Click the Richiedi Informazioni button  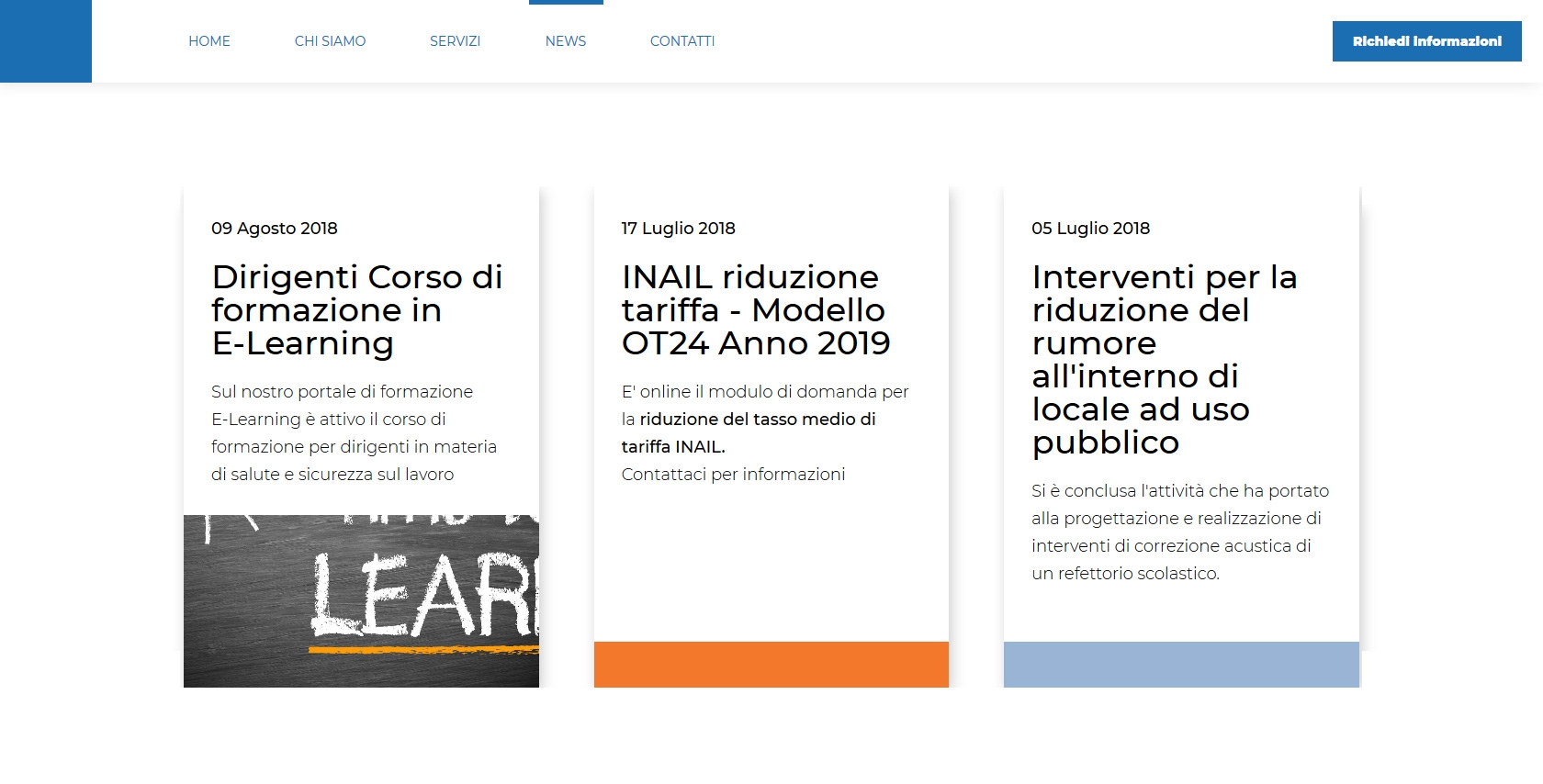point(1427,41)
